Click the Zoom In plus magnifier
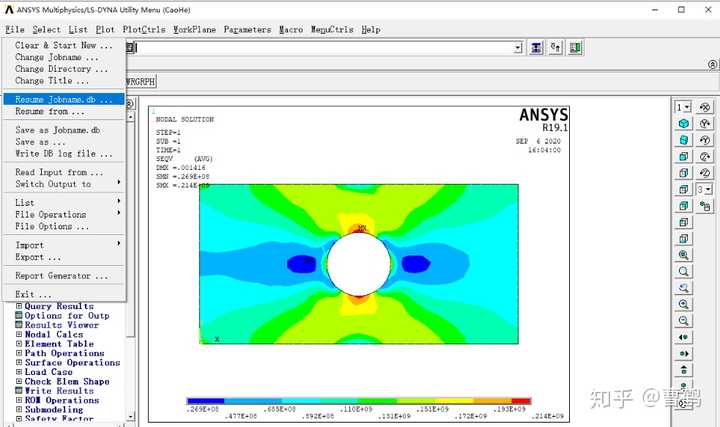 click(683, 304)
